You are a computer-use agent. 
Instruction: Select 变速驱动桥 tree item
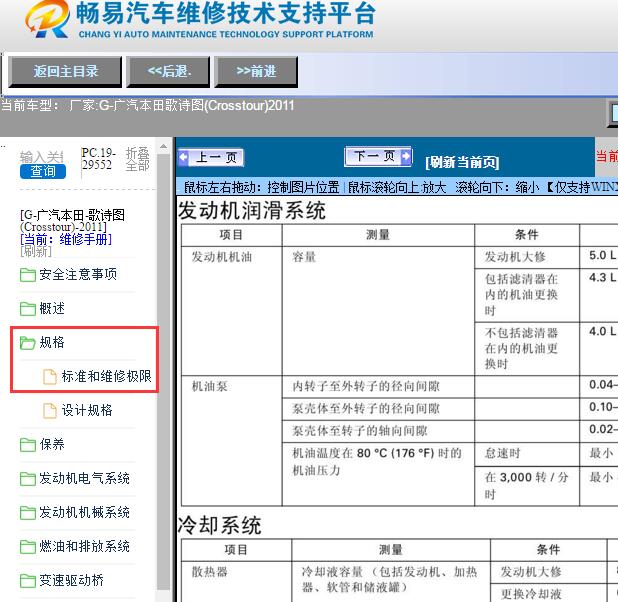tap(71, 580)
